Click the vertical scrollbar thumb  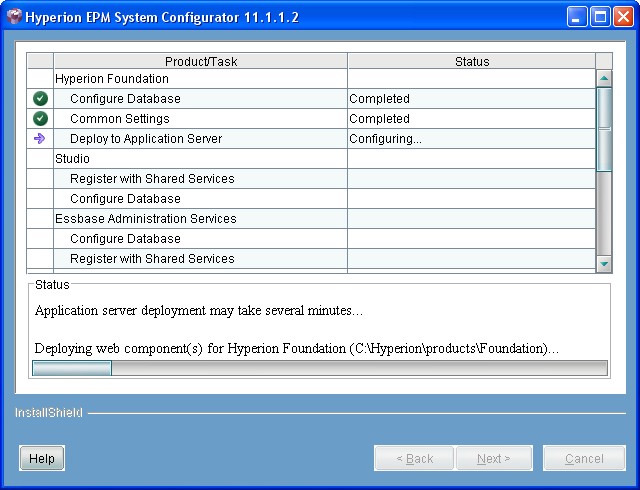coord(604,128)
